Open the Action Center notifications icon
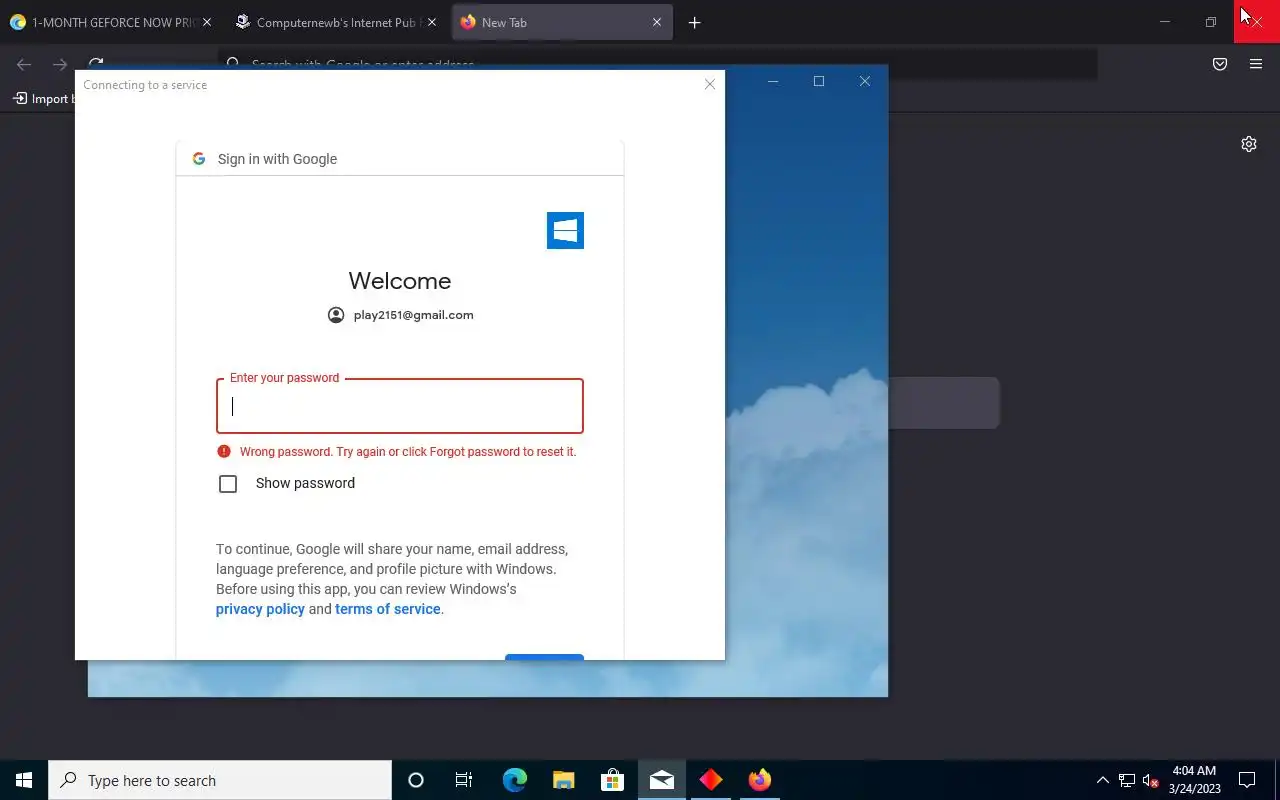Viewport: 1280px width, 800px height. point(1247,780)
